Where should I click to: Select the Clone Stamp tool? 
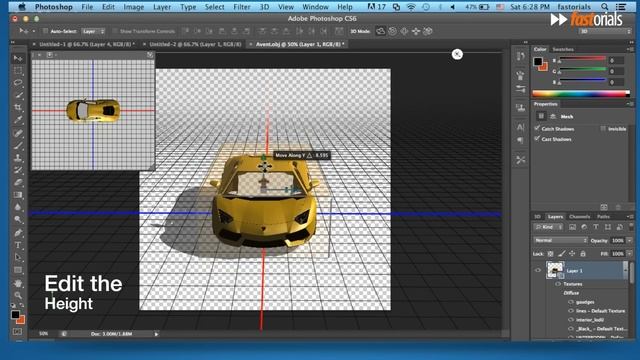(18, 158)
